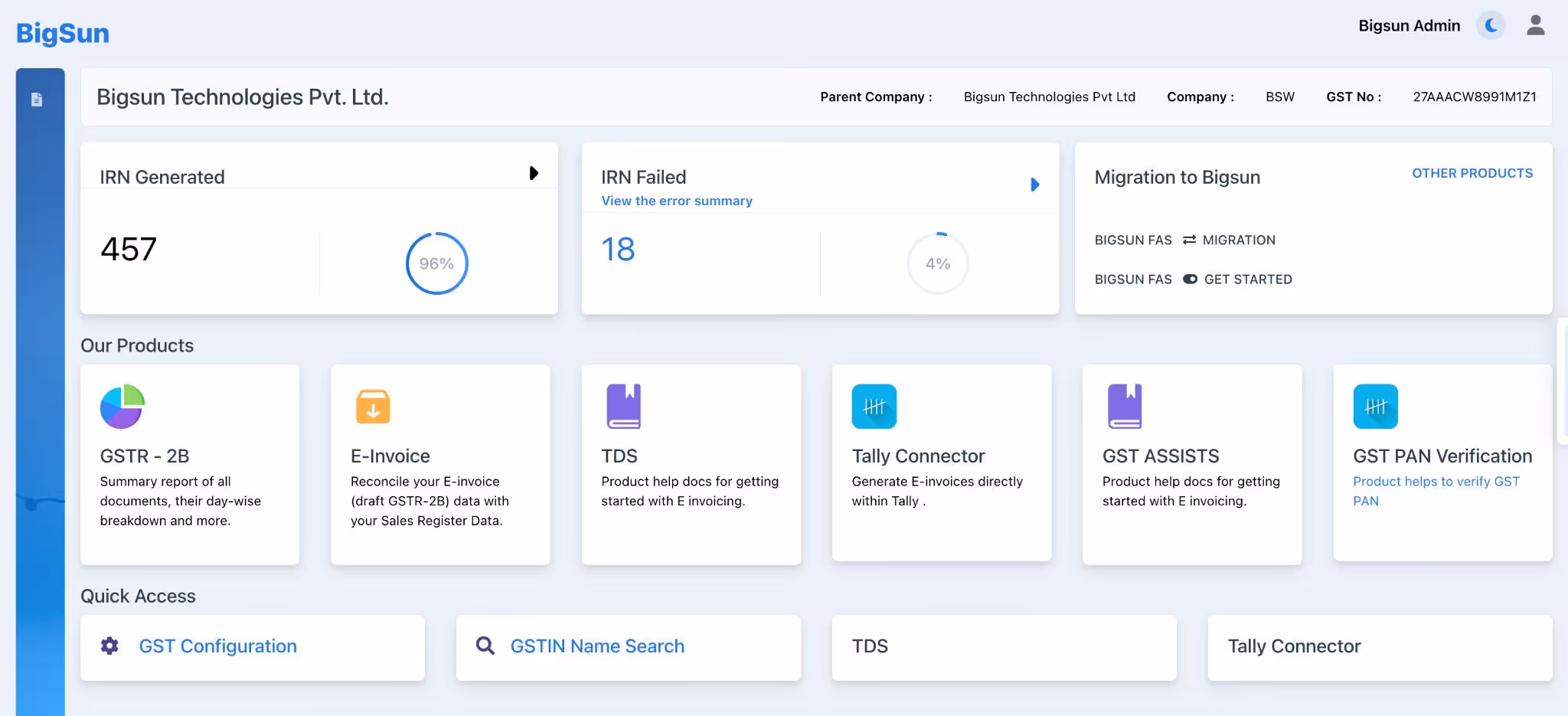Open Tally Connector product card title
The width and height of the screenshot is (1568, 716).
918,456
